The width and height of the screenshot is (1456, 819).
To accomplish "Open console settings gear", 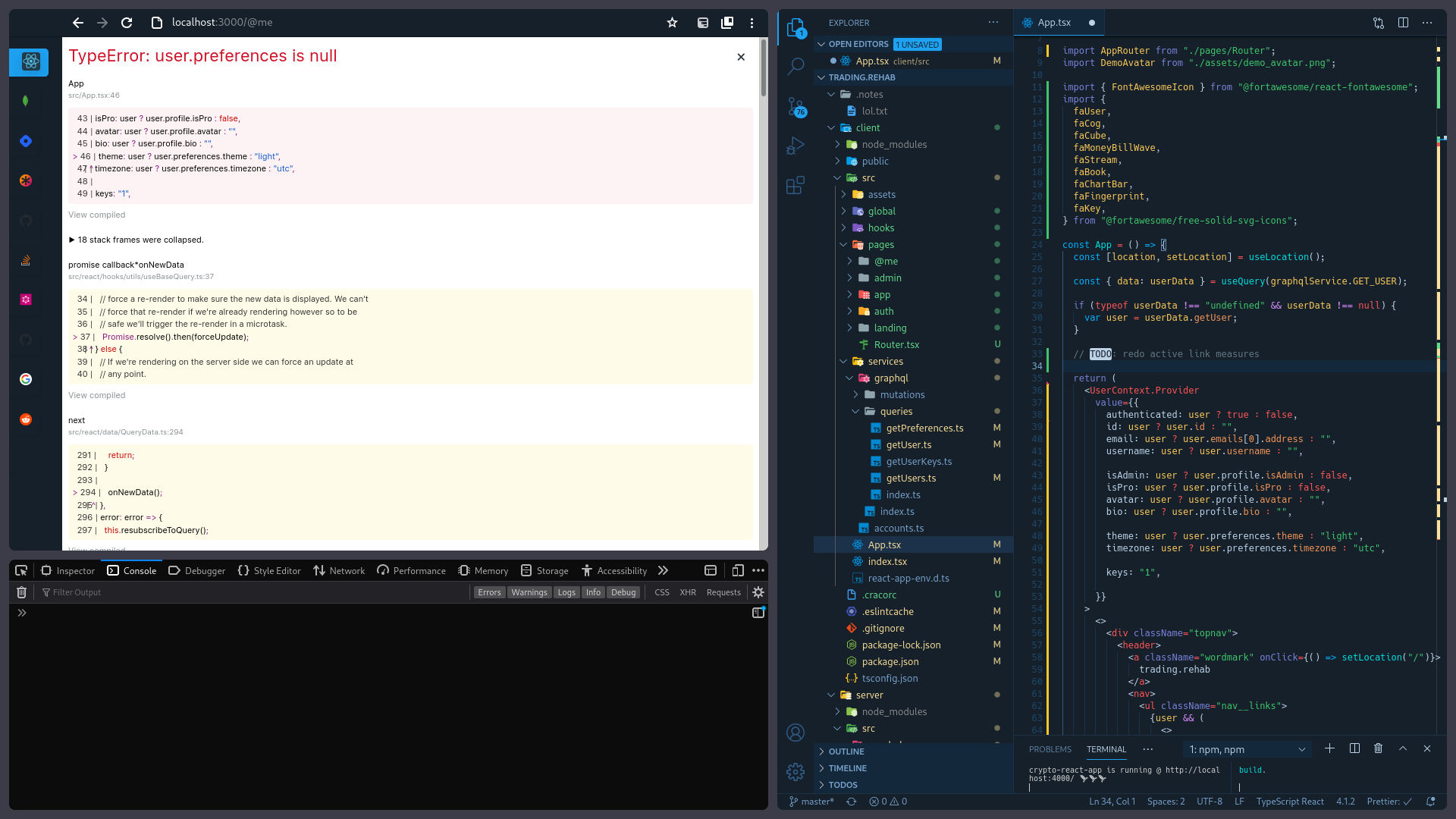I will [x=758, y=592].
